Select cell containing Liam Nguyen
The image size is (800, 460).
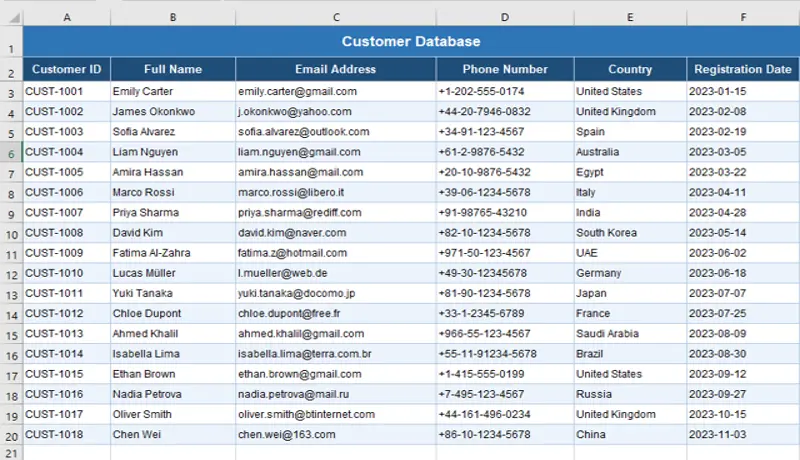[x=173, y=152]
